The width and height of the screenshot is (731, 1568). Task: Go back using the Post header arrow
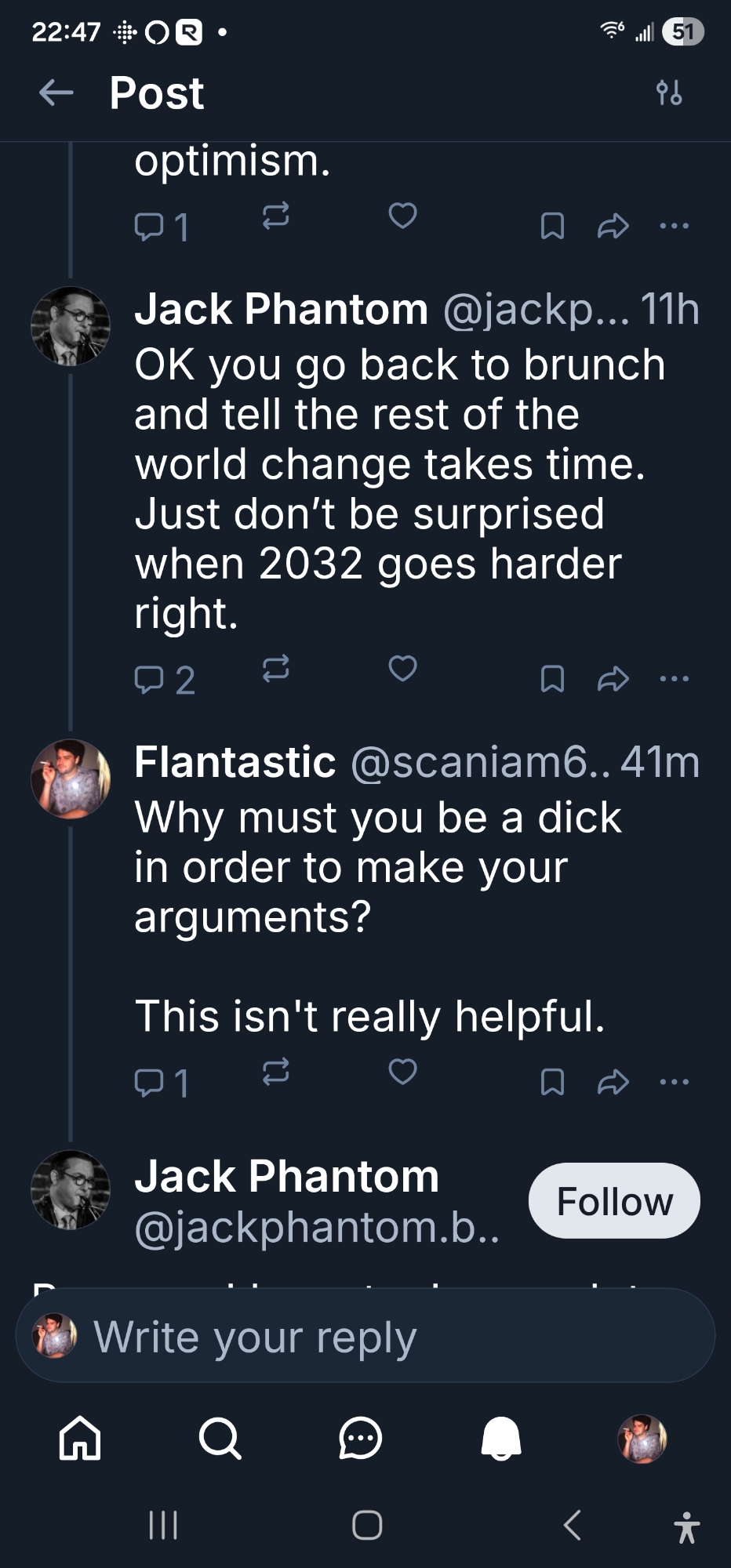pyautogui.click(x=56, y=93)
